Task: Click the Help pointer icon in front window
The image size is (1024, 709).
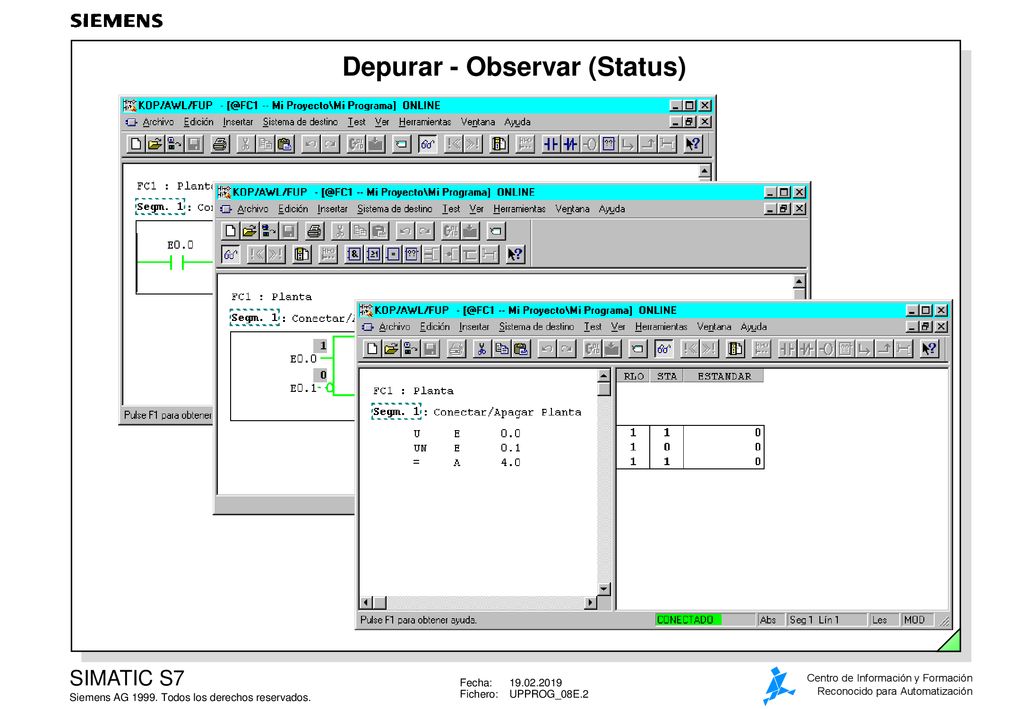Action: point(929,349)
